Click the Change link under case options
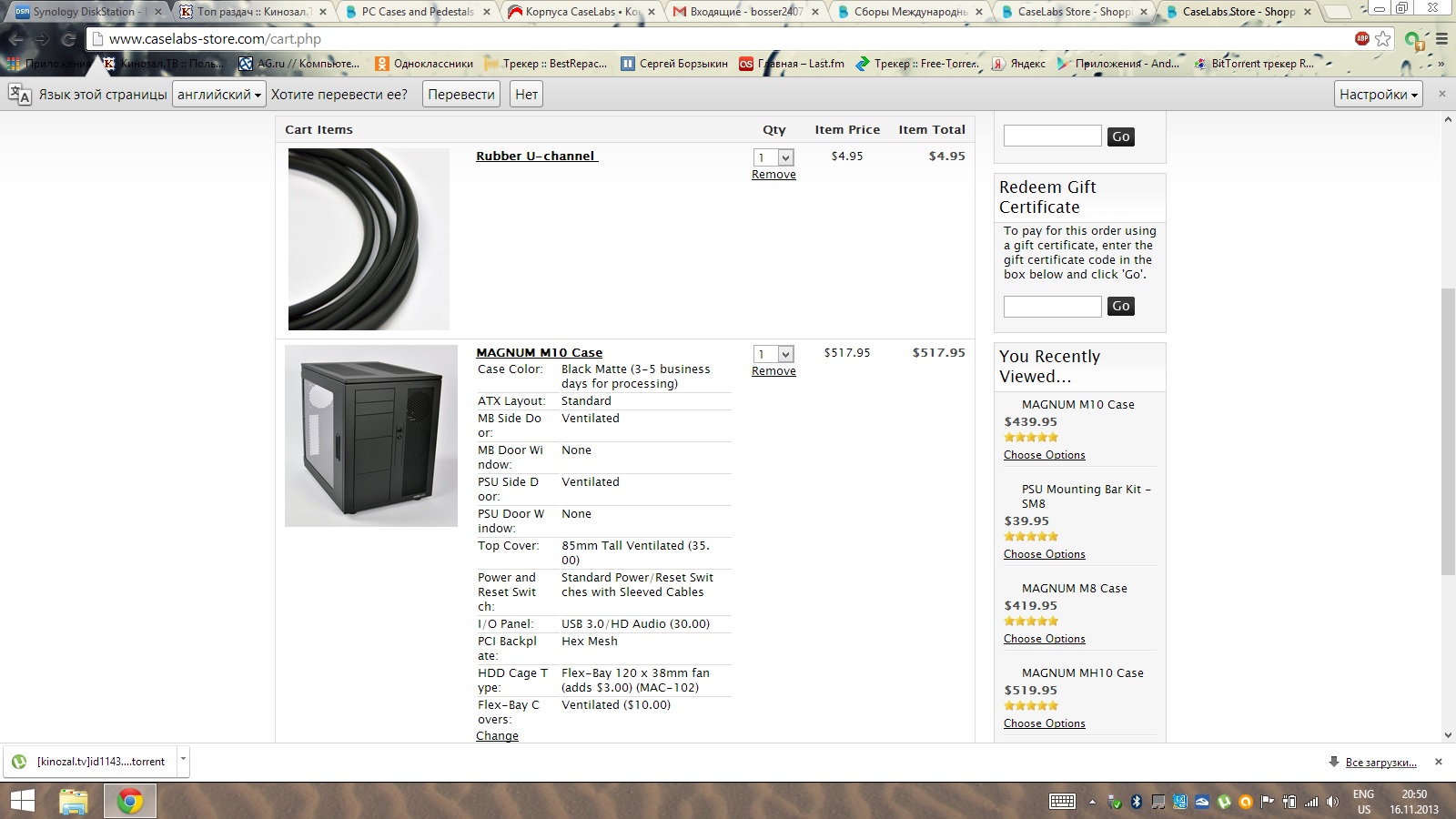1456x819 pixels. pos(497,736)
